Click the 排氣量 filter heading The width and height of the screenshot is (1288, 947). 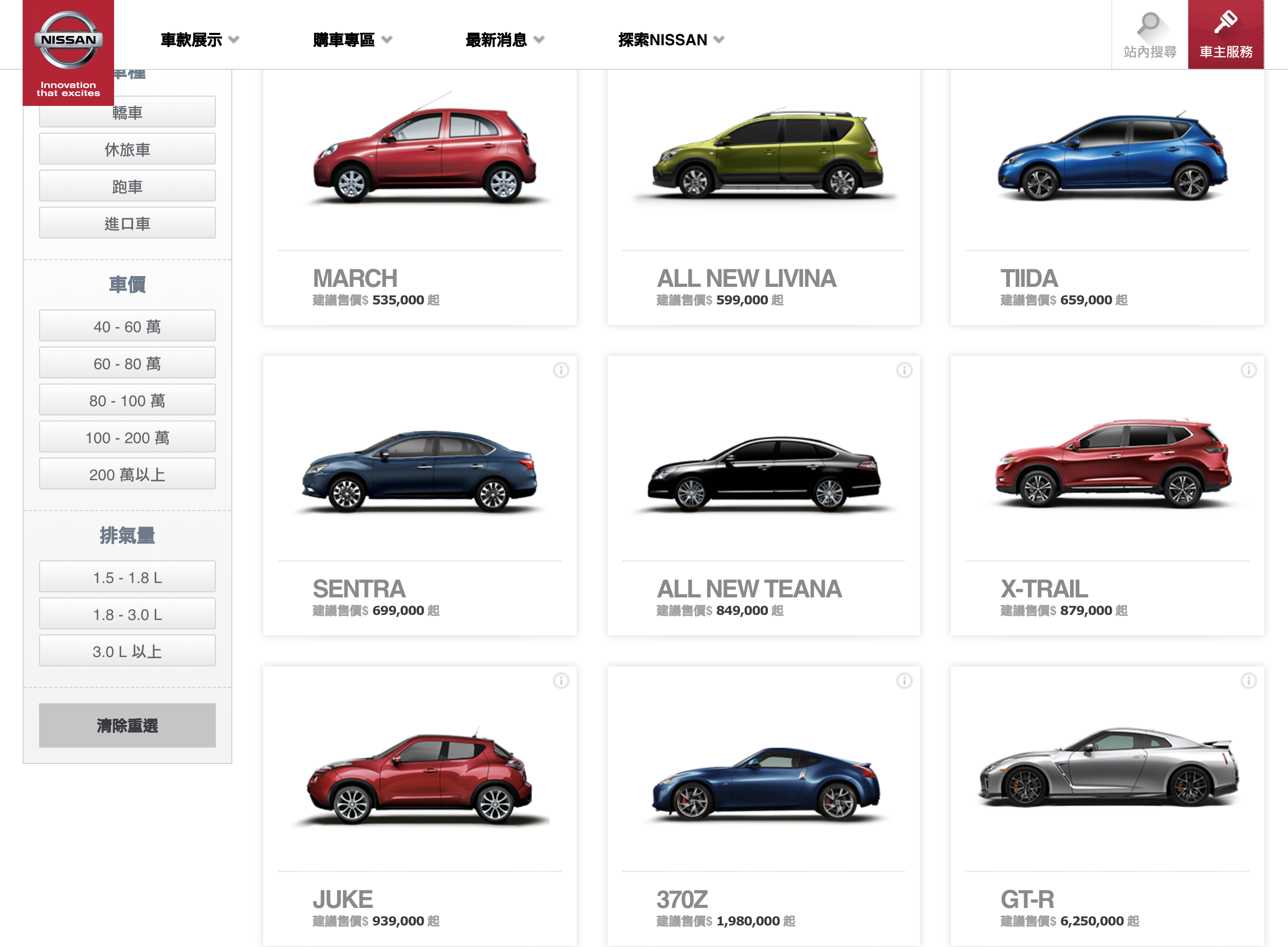127,535
